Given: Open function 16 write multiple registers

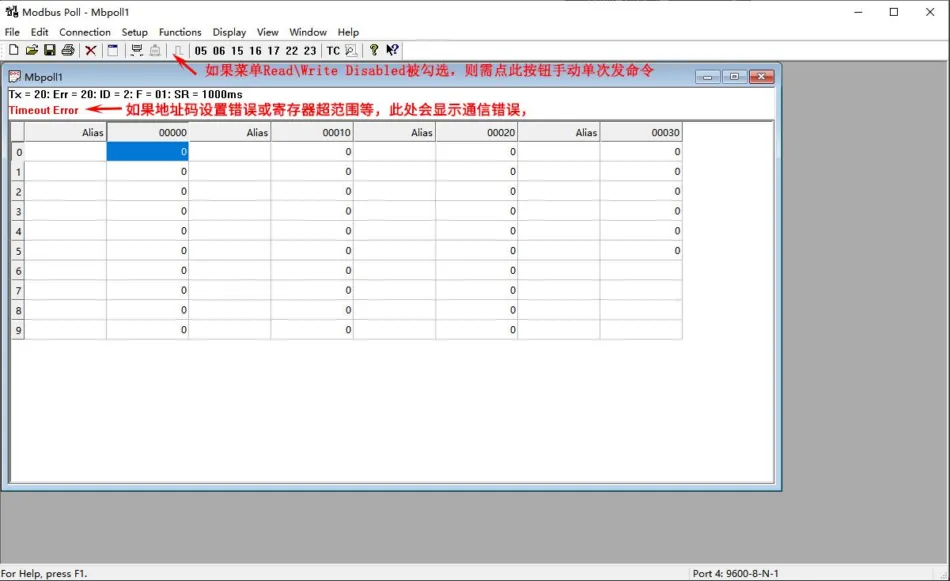Looking at the screenshot, I should tap(255, 51).
